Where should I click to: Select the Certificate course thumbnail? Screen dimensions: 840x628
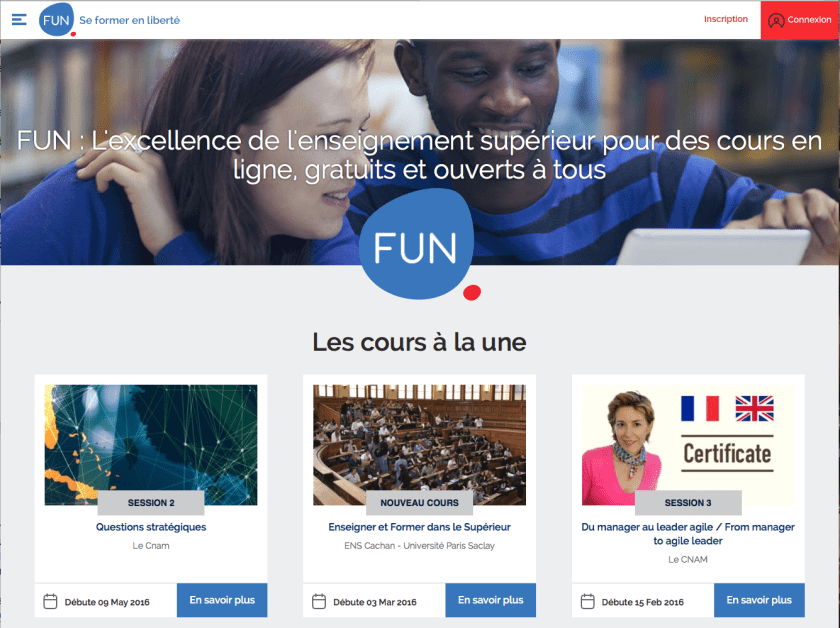688,445
